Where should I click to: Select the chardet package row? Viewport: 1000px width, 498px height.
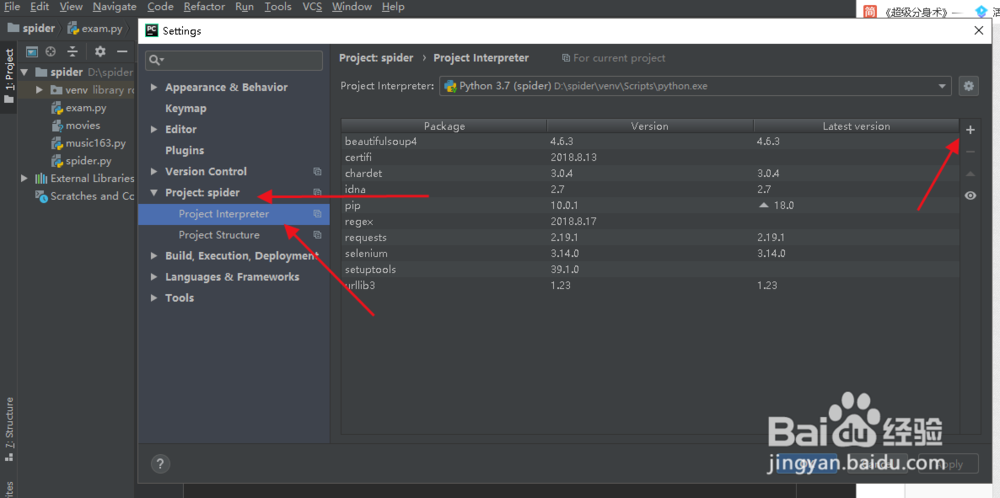pyautogui.click(x=650, y=173)
